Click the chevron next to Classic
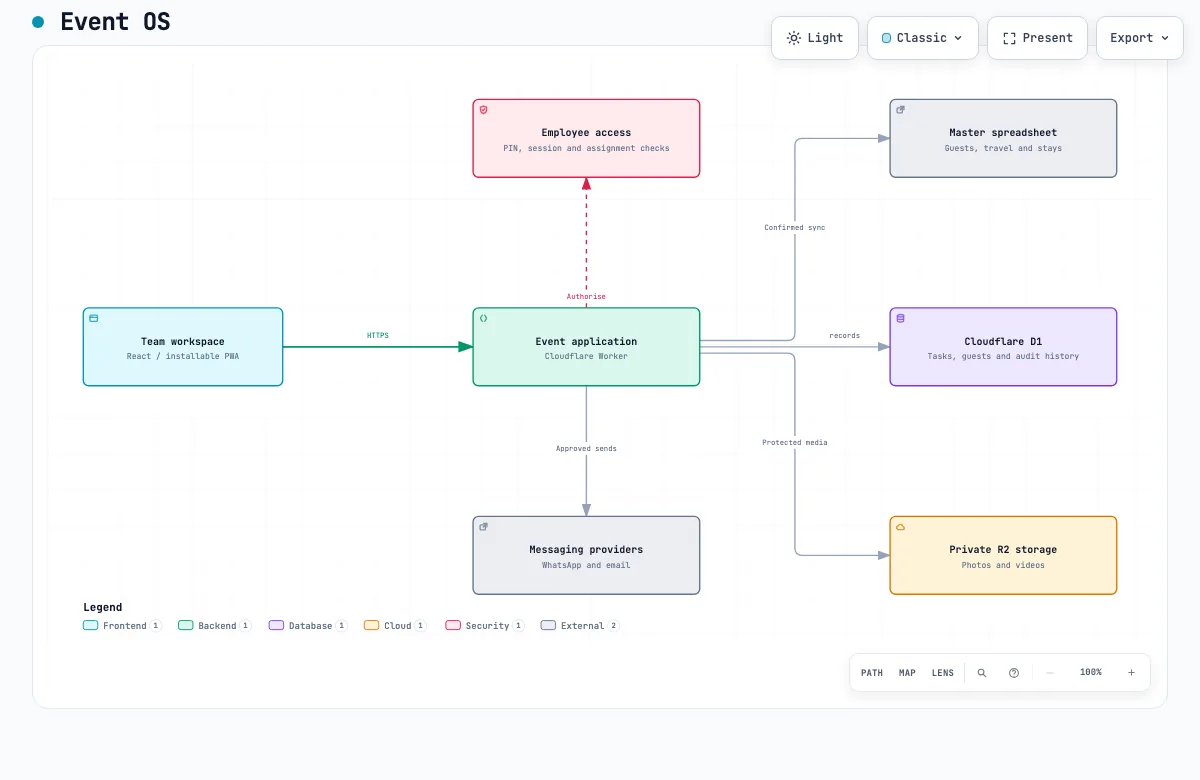1200x780 pixels. (x=958, y=38)
